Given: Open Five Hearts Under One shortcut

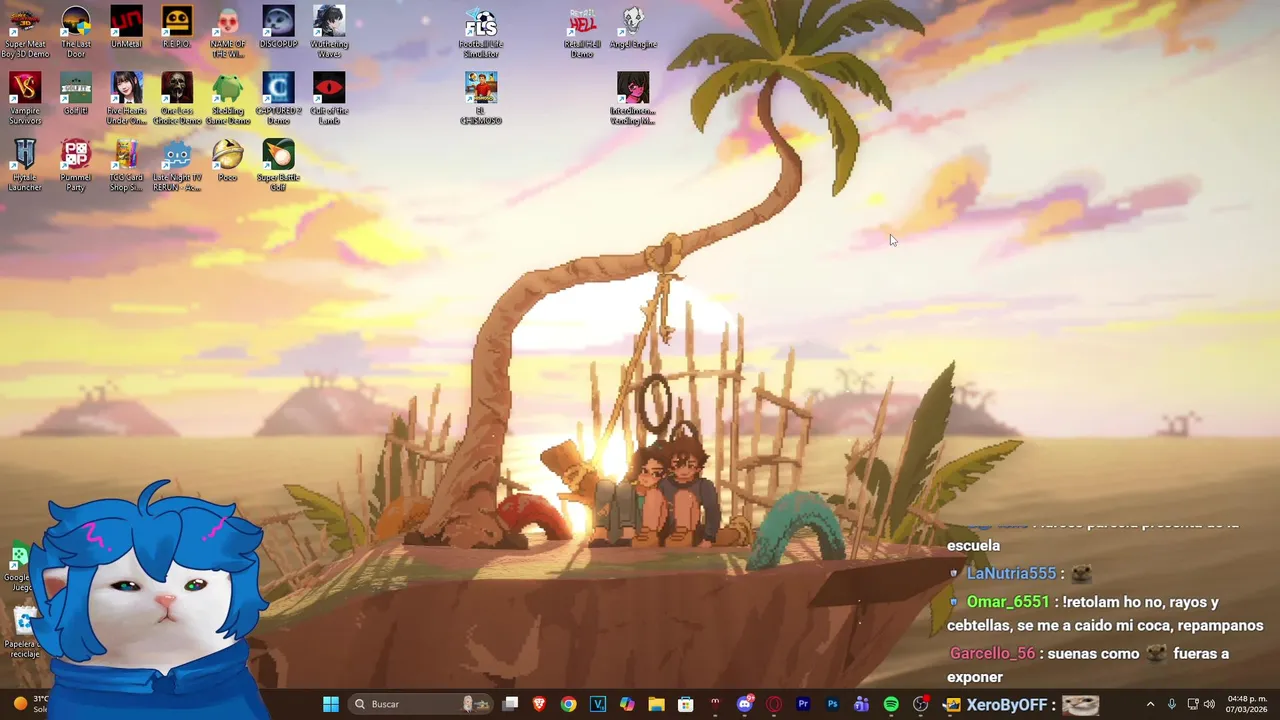Looking at the screenshot, I should [126, 98].
